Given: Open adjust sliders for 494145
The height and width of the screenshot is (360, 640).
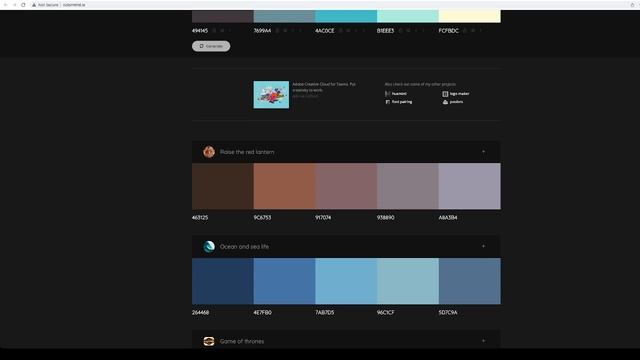Looking at the screenshot, I should (222, 31).
